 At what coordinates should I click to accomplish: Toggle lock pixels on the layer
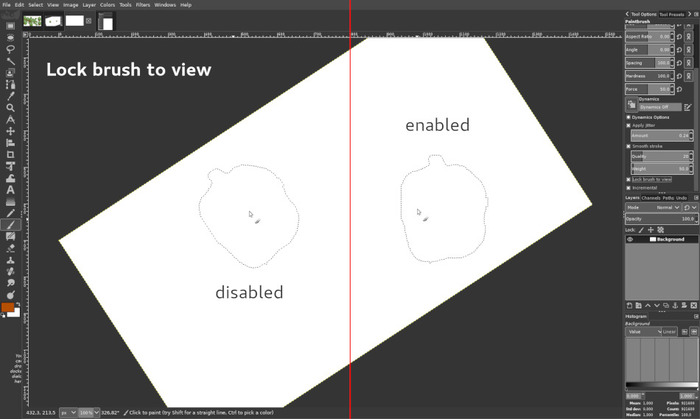click(x=641, y=230)
